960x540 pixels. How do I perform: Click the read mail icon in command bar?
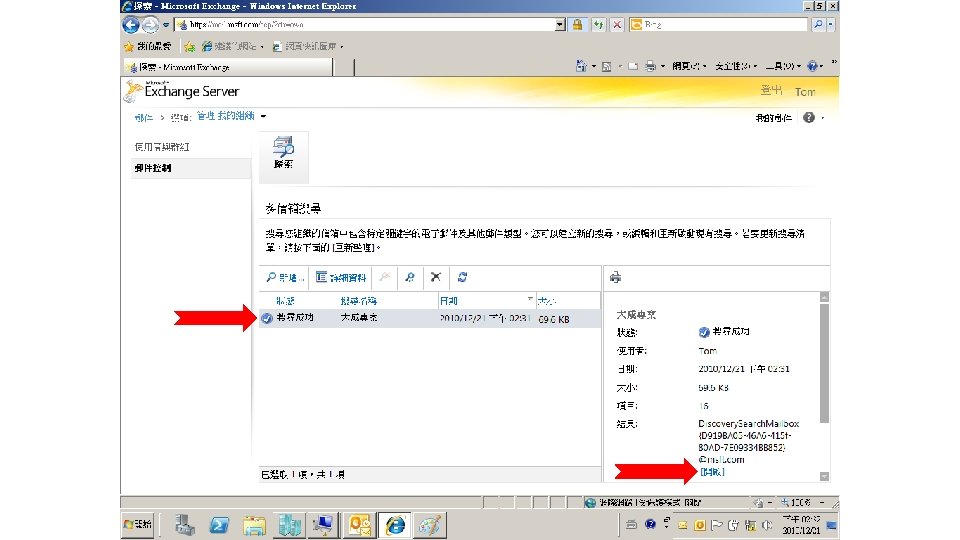click(633, 66)
